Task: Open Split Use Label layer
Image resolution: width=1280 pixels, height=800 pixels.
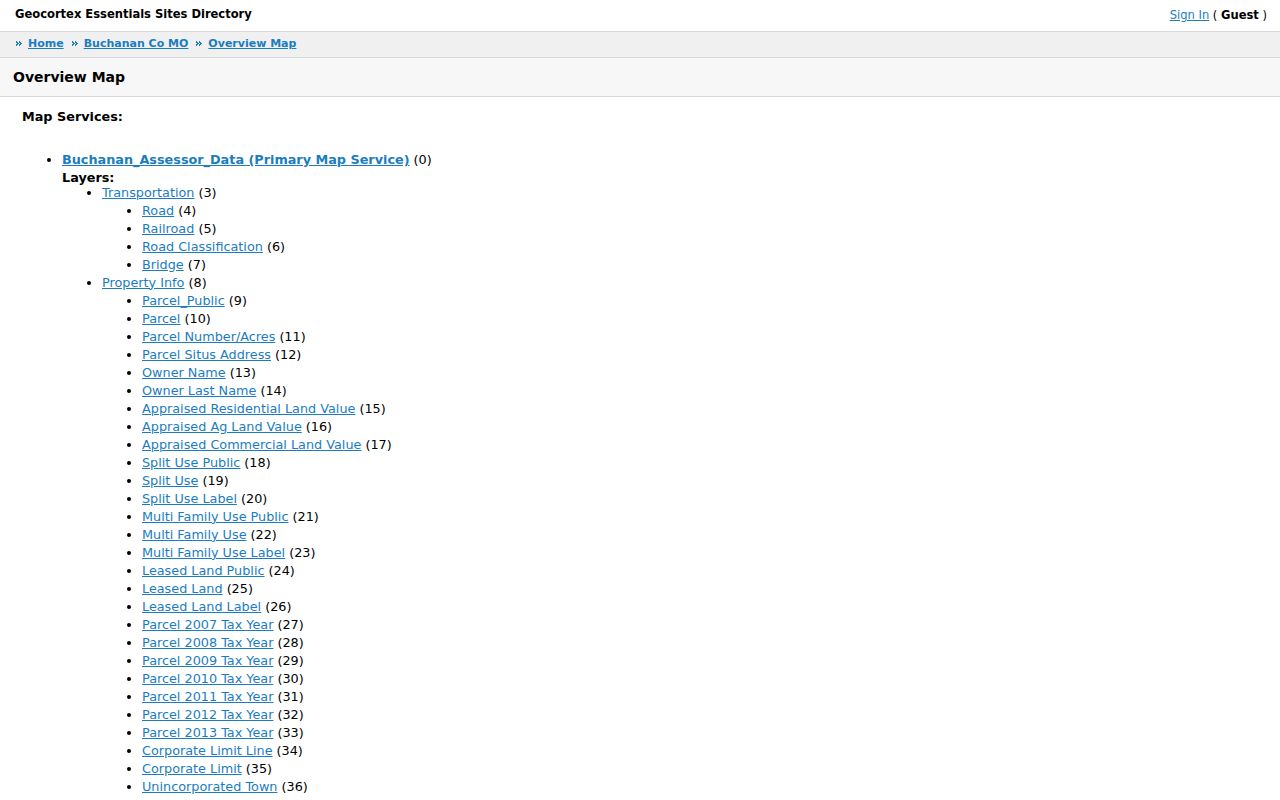Action: [x=190, y=499]
